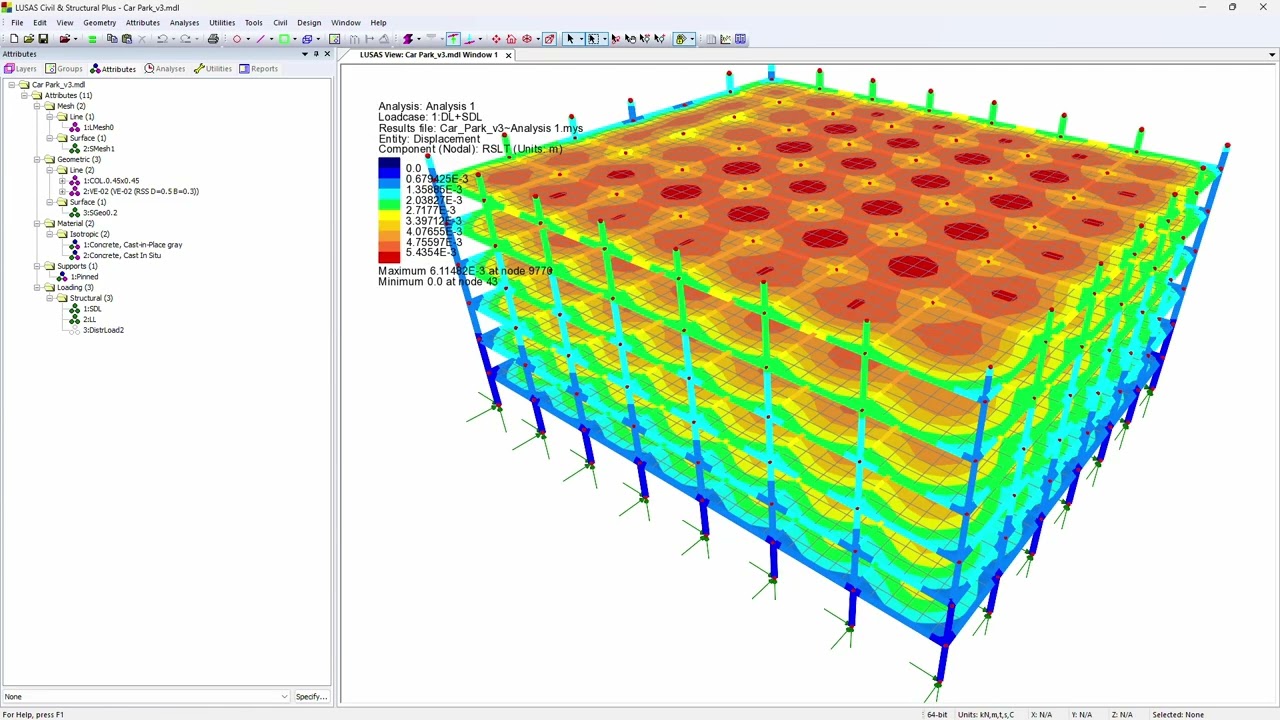
Task: Expand the 2:VE-02 attribute node
Action: click(x=62, y=191)
